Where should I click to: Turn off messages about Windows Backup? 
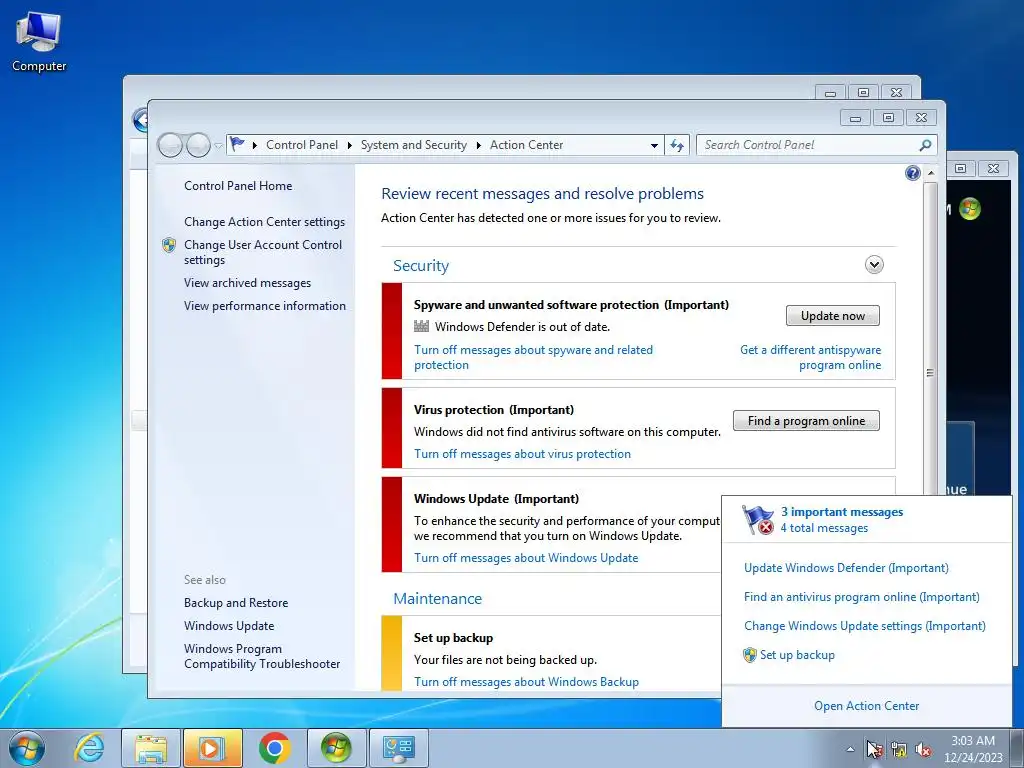[526, 682]
